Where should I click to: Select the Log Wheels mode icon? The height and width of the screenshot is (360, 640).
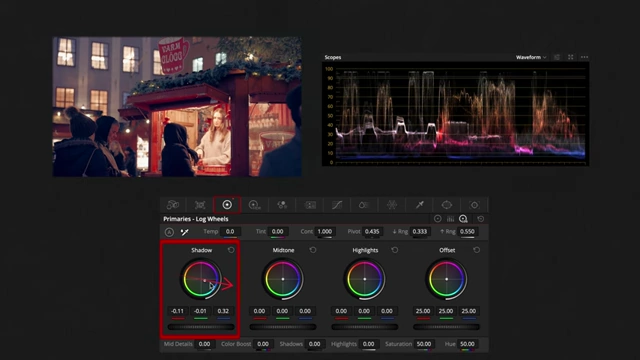tap(463, 219)
